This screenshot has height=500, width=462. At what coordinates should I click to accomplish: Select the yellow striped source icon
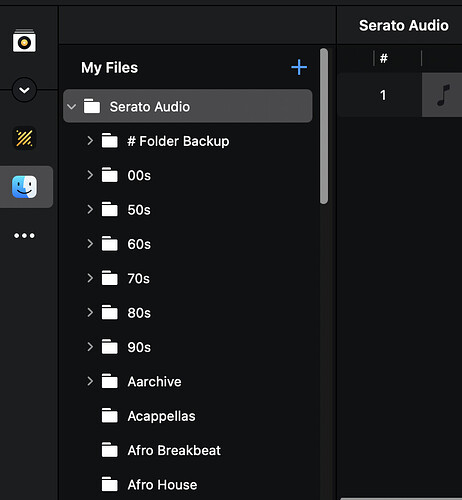tap(24, 138)
